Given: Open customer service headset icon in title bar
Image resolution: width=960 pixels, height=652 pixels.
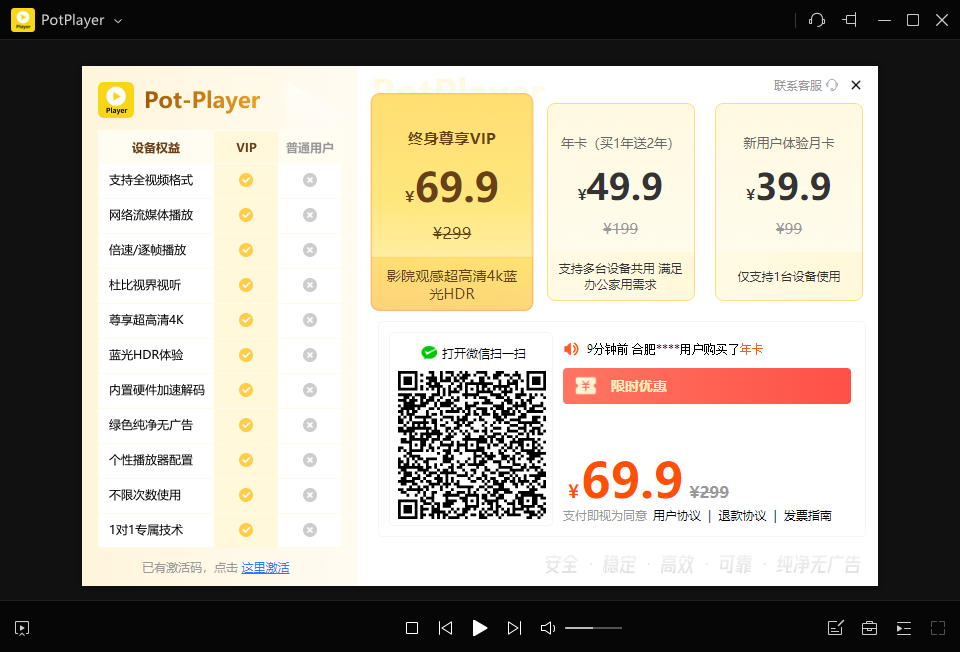Looking at the screenshot, I should point(817,20).
